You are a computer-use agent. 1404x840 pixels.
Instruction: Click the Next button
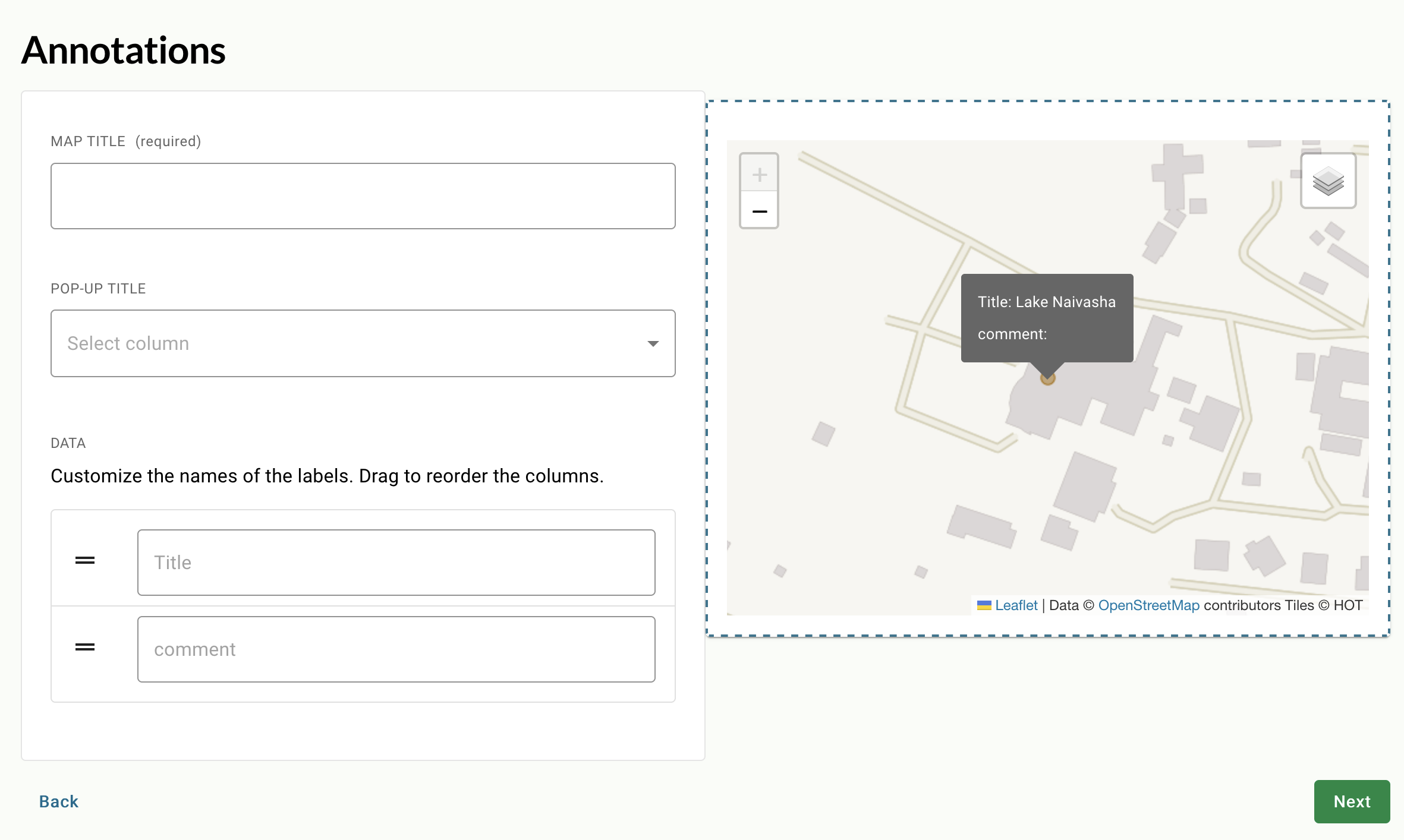[x=1352, y=801]
